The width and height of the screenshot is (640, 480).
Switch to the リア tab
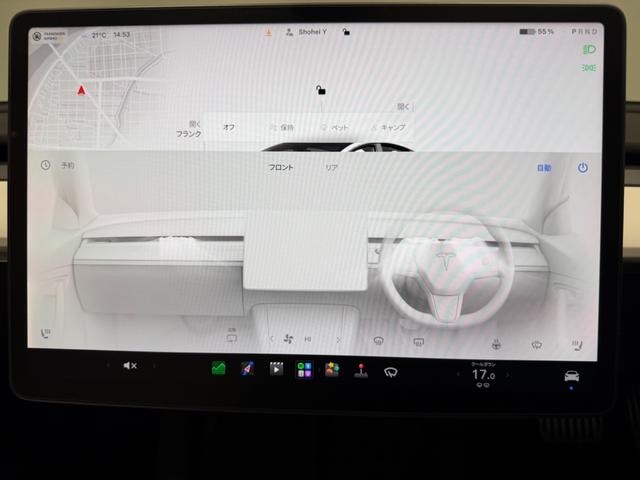click(331, 167)
